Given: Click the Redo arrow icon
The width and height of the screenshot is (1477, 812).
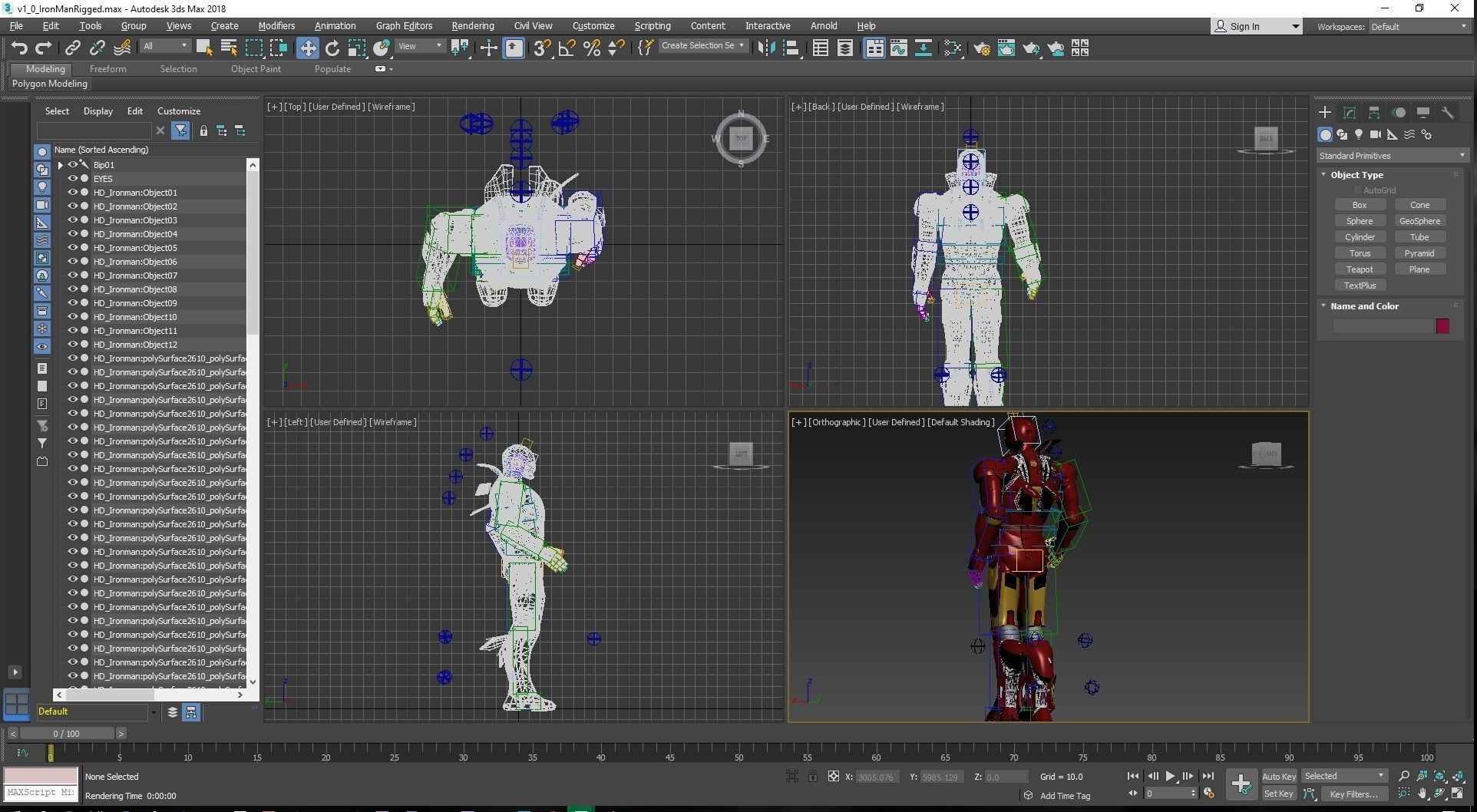Looking at the screenshot, I should click(x=44, y=48).
